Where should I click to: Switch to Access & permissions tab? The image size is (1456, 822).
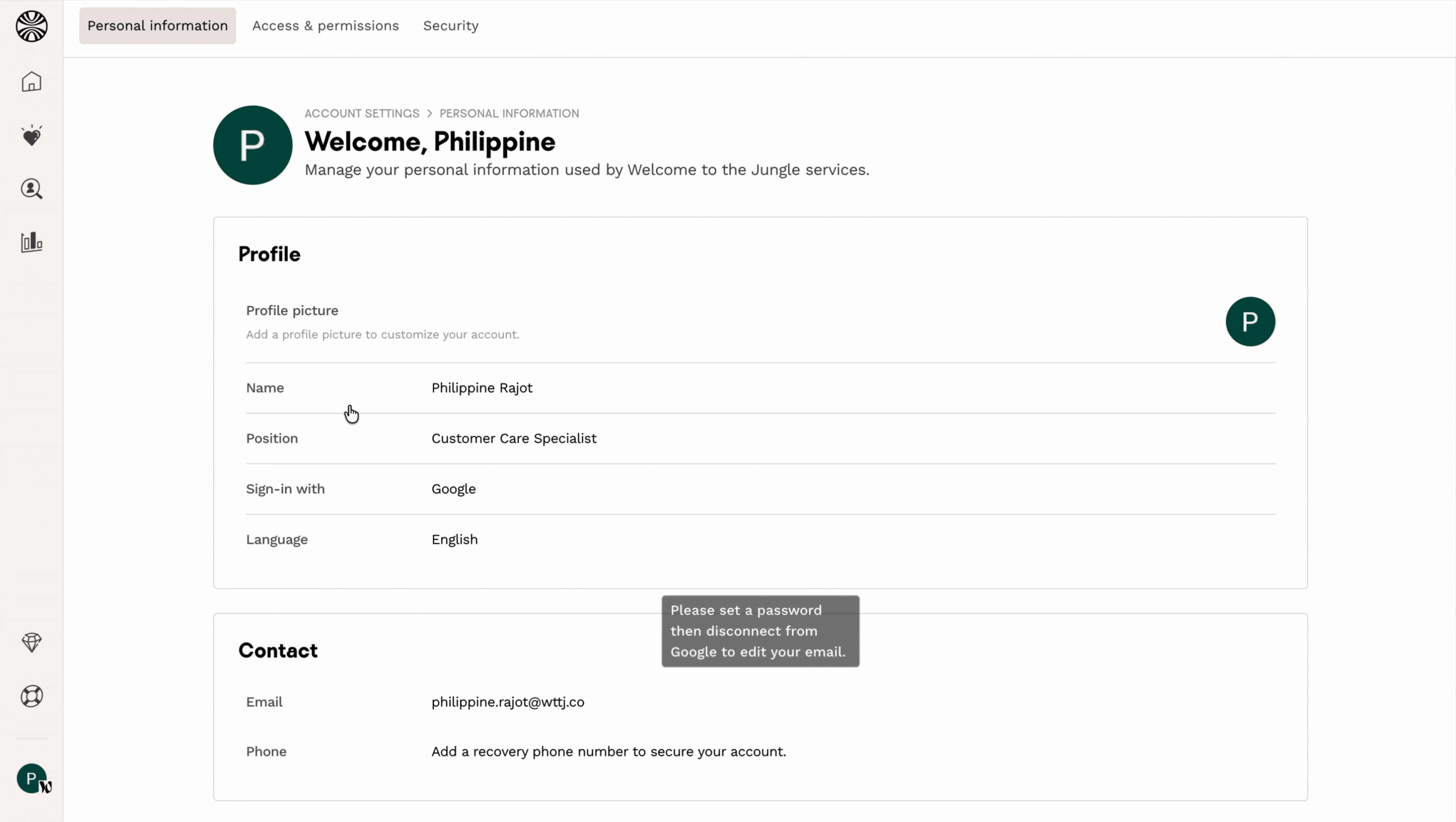pos(325,26)
